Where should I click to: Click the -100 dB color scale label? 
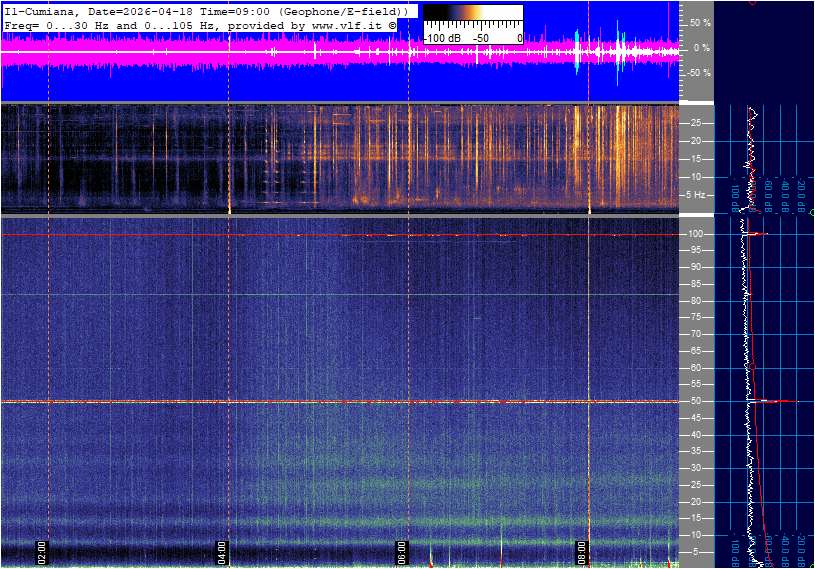(441, 37)
